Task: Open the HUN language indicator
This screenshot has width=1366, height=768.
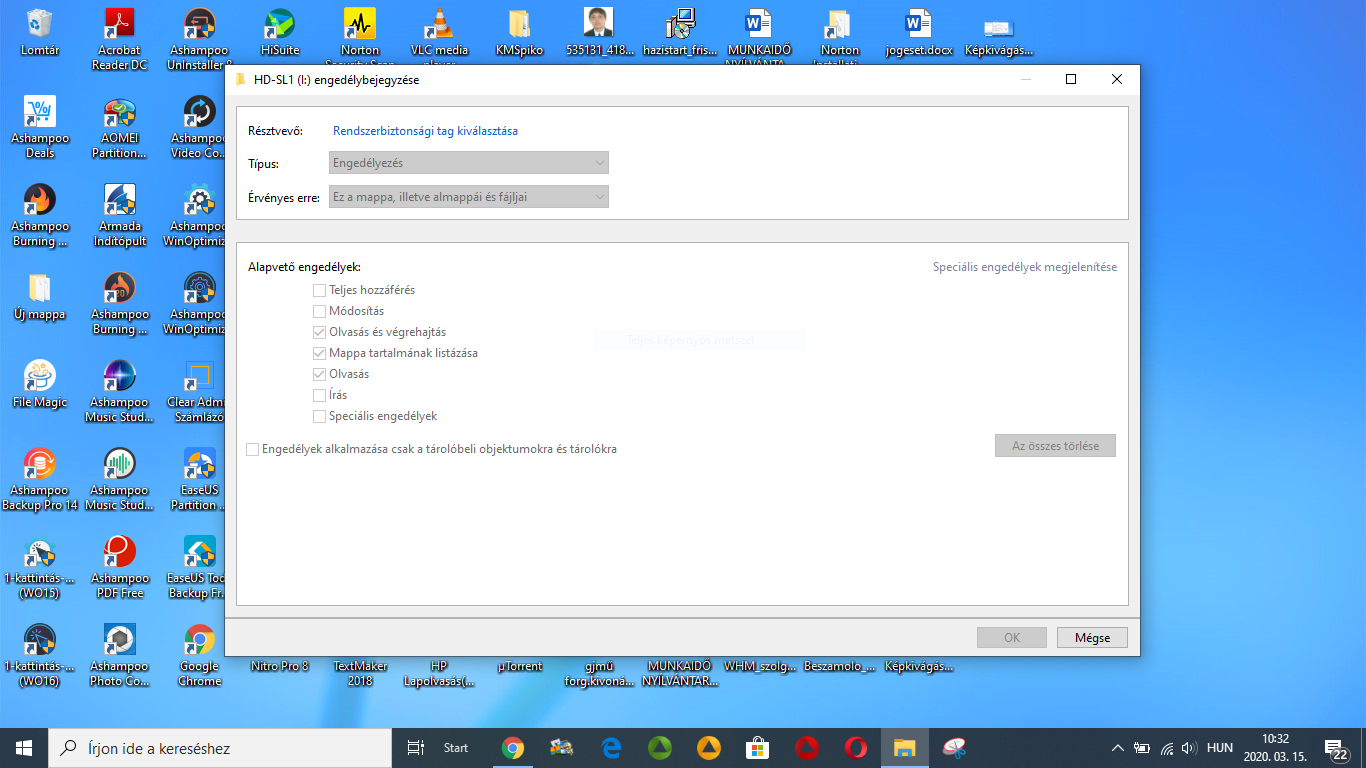Action: click(1220, 747)
